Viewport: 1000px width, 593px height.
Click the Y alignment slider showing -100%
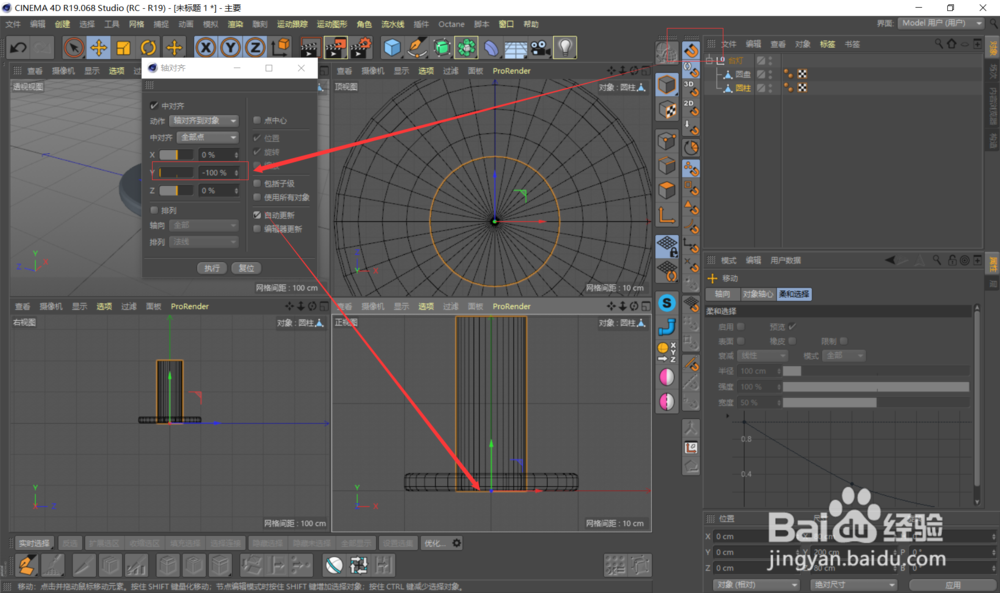tap(177, 171)
